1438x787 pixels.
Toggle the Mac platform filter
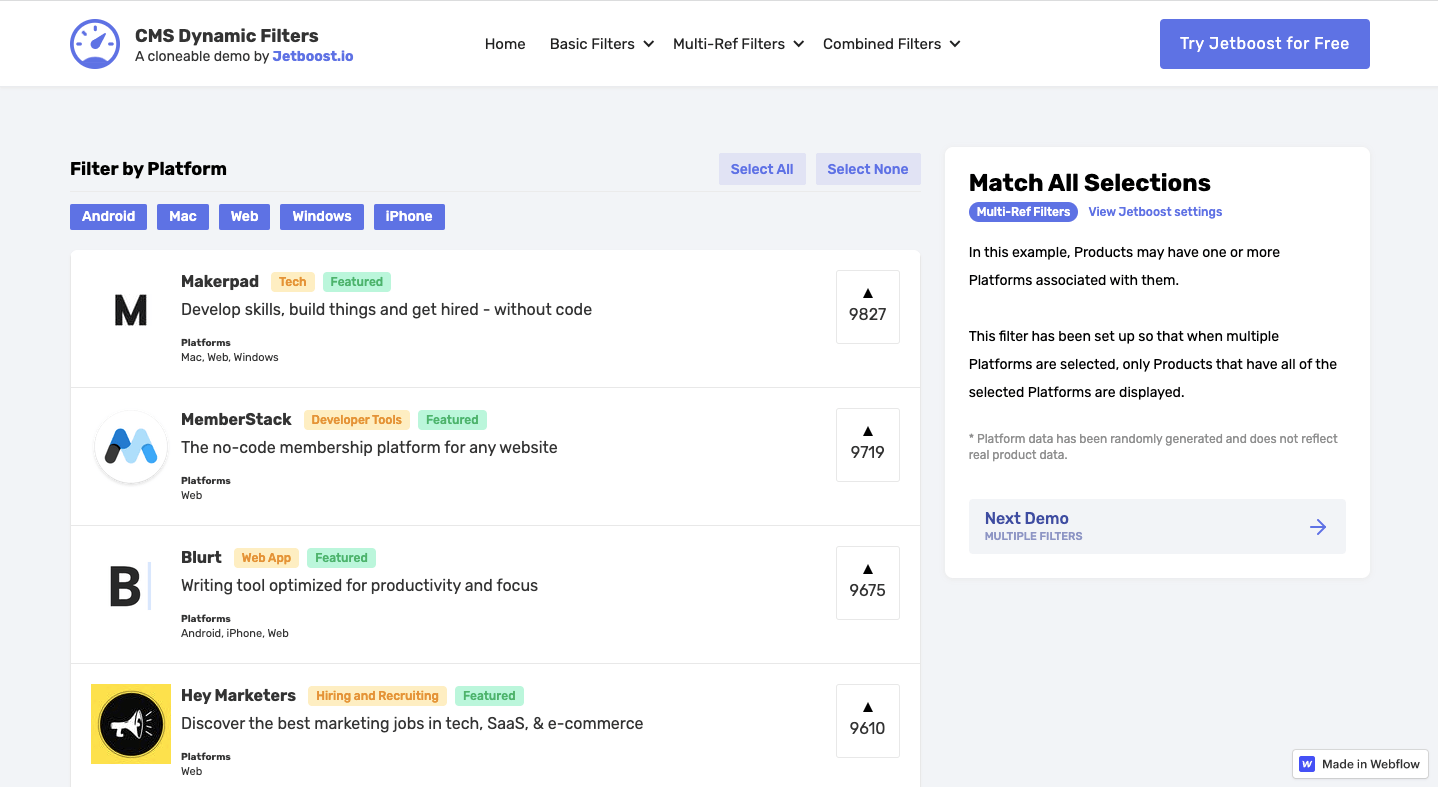[182, 216]
